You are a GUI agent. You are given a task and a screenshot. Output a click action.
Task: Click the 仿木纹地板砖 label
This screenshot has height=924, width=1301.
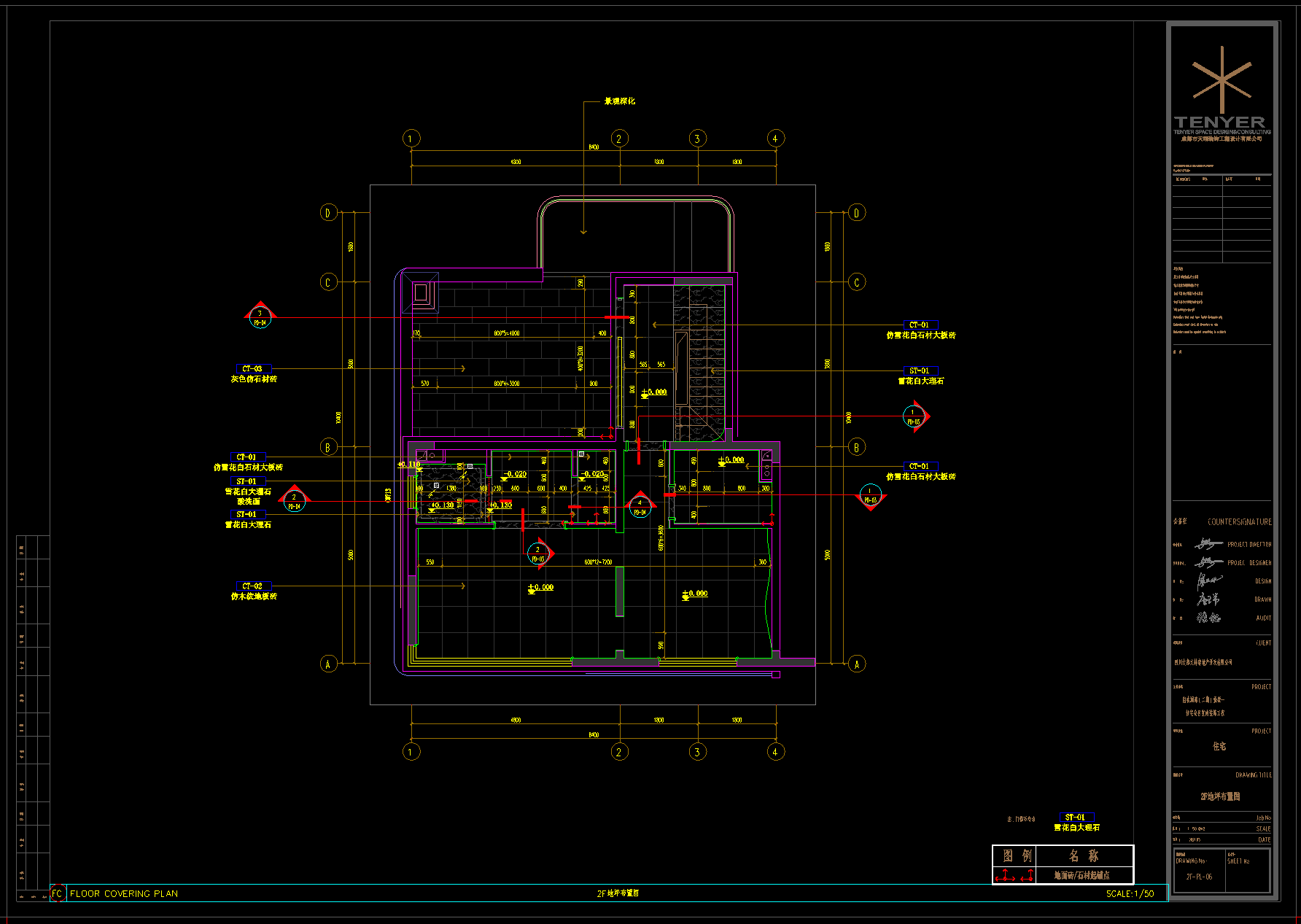click(x=254, y=597)
